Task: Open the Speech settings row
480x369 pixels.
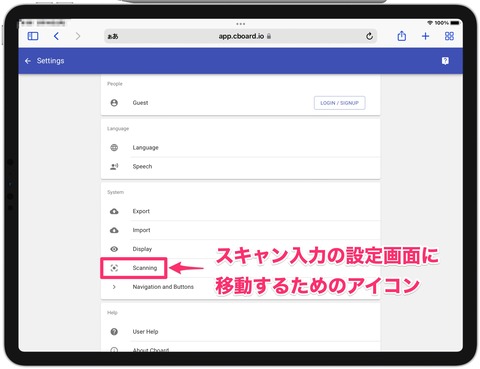Action: click(x=240, y=166)
